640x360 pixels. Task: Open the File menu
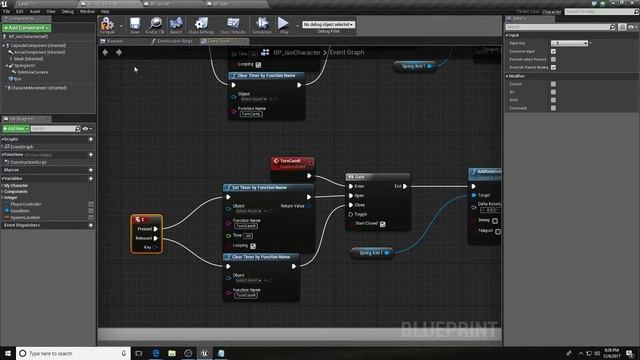point(6,11)
